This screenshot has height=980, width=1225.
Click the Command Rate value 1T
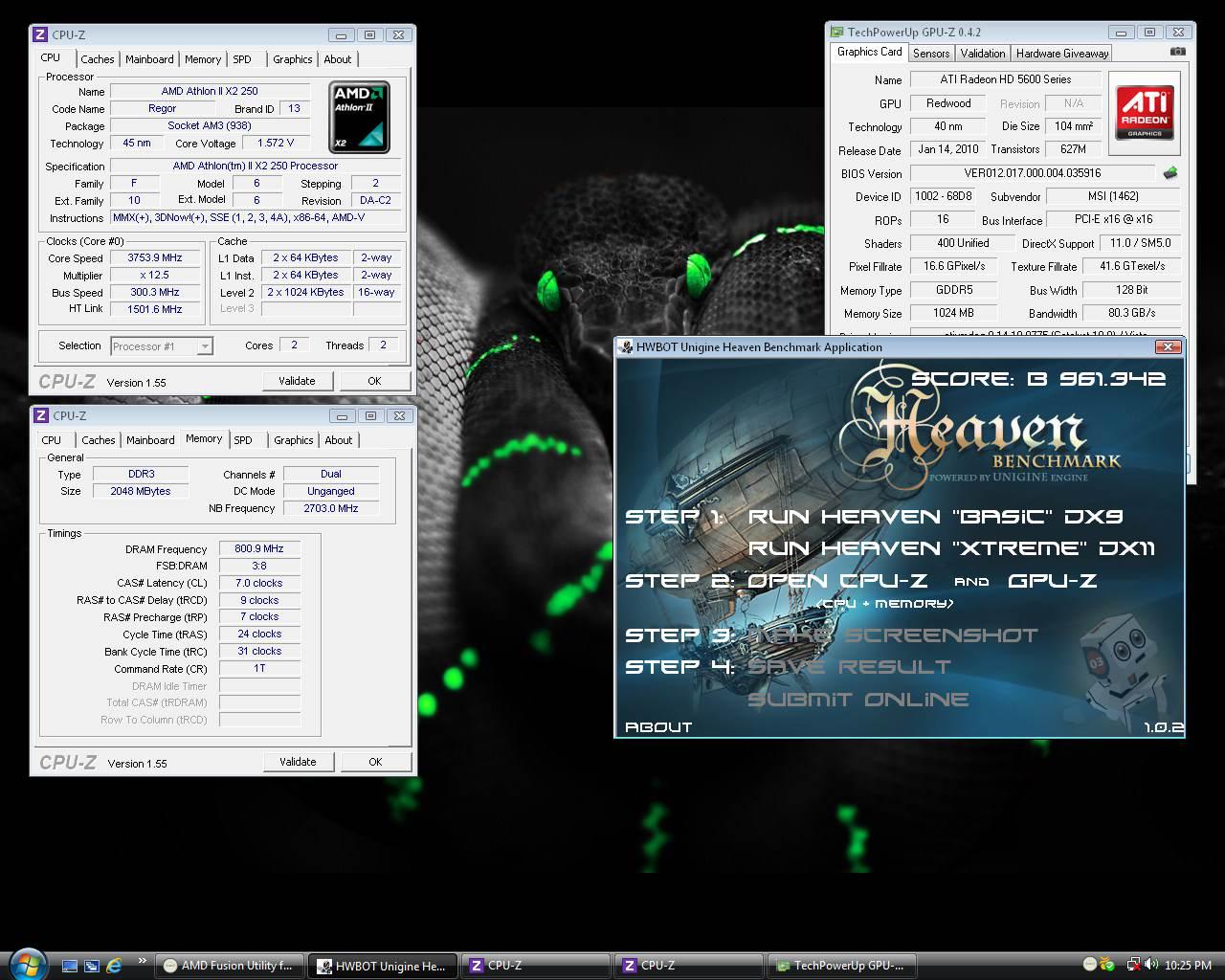coord(259,668)
